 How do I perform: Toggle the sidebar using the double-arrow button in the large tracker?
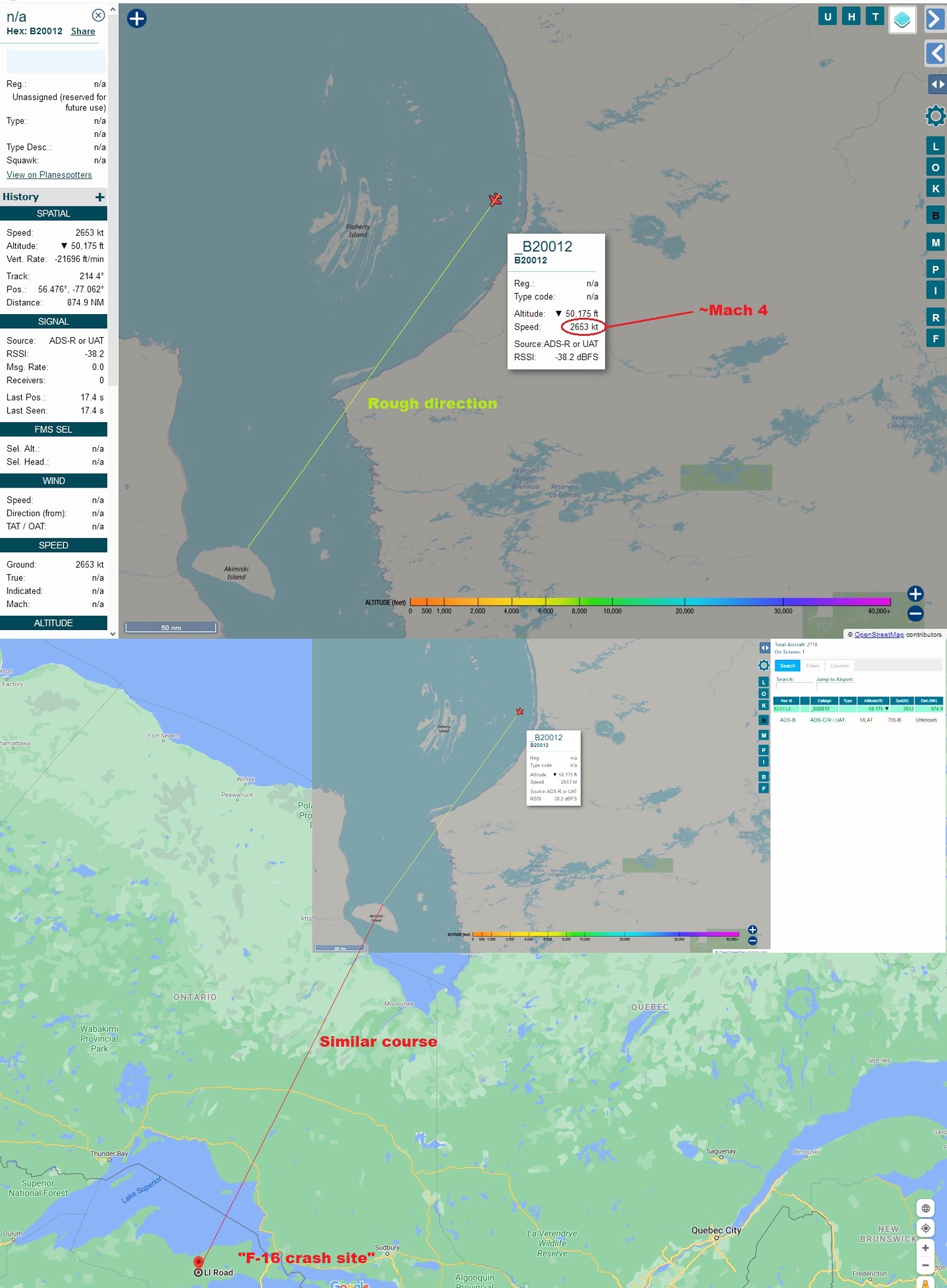[x=937, y=84]
